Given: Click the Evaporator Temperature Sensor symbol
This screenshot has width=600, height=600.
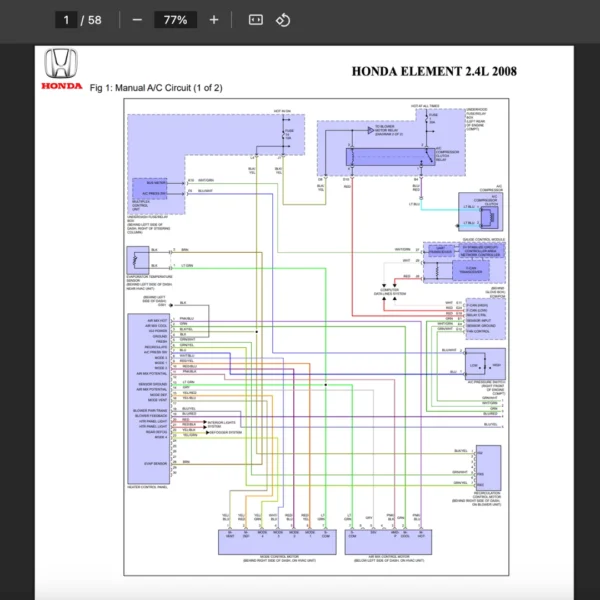Looking at the screenshot, I should 136,262.
